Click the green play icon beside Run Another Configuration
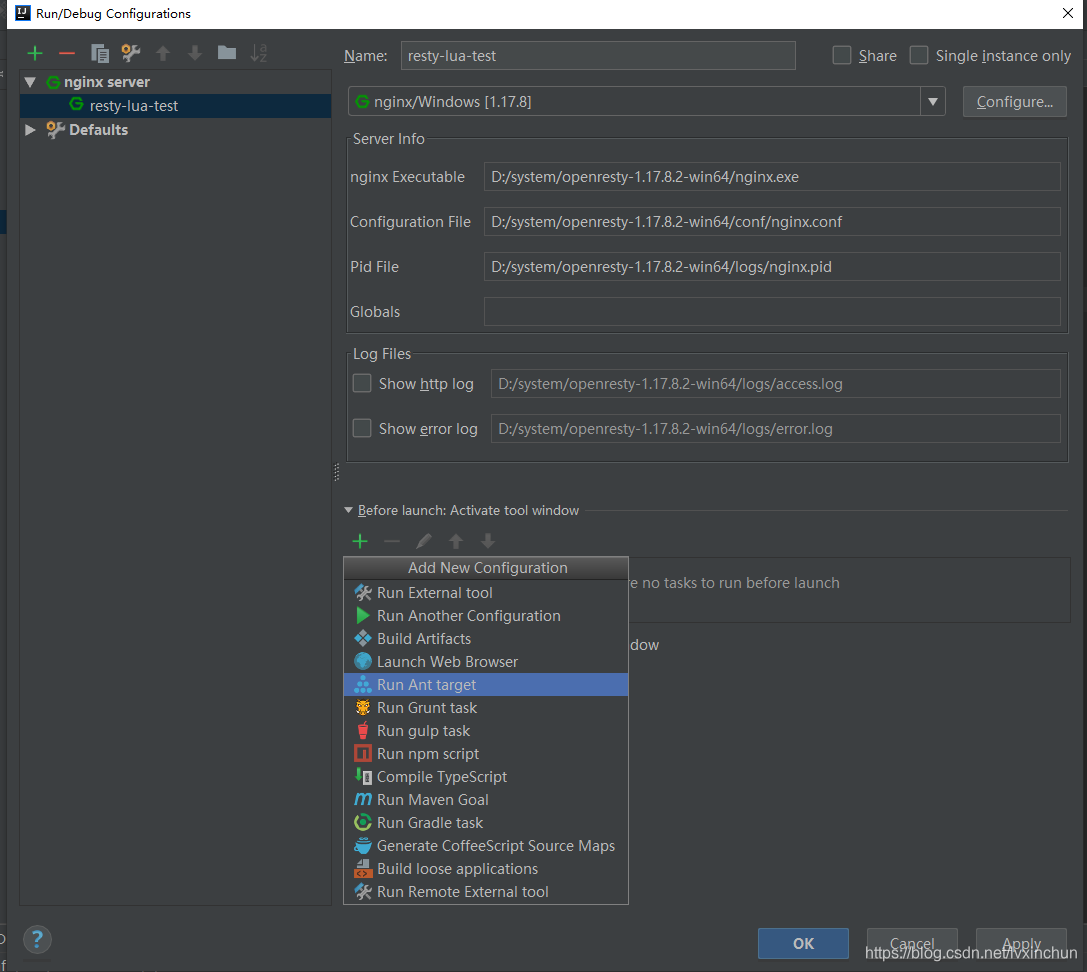Image resolution: width=1087 pixels, height=972 pixels. click(363, 616)
